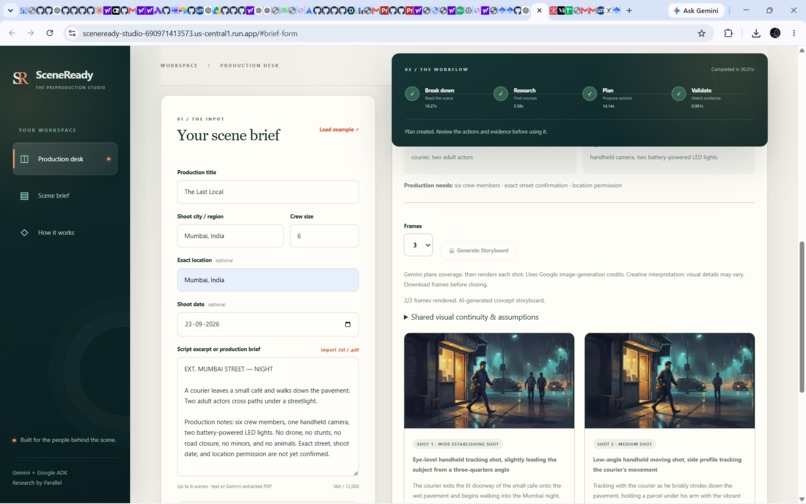Click the address bar URL

190,33
